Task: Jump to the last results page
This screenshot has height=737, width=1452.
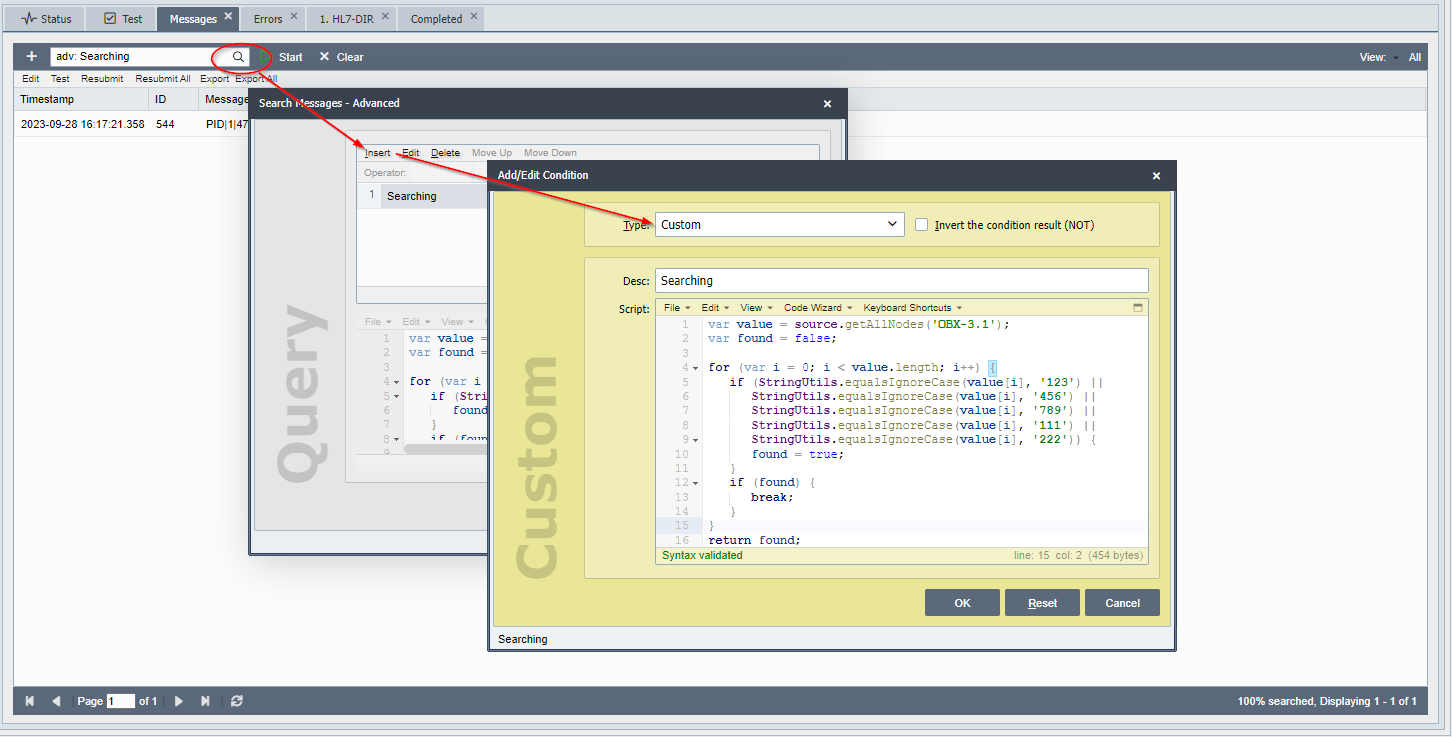Action: (205, 701)
